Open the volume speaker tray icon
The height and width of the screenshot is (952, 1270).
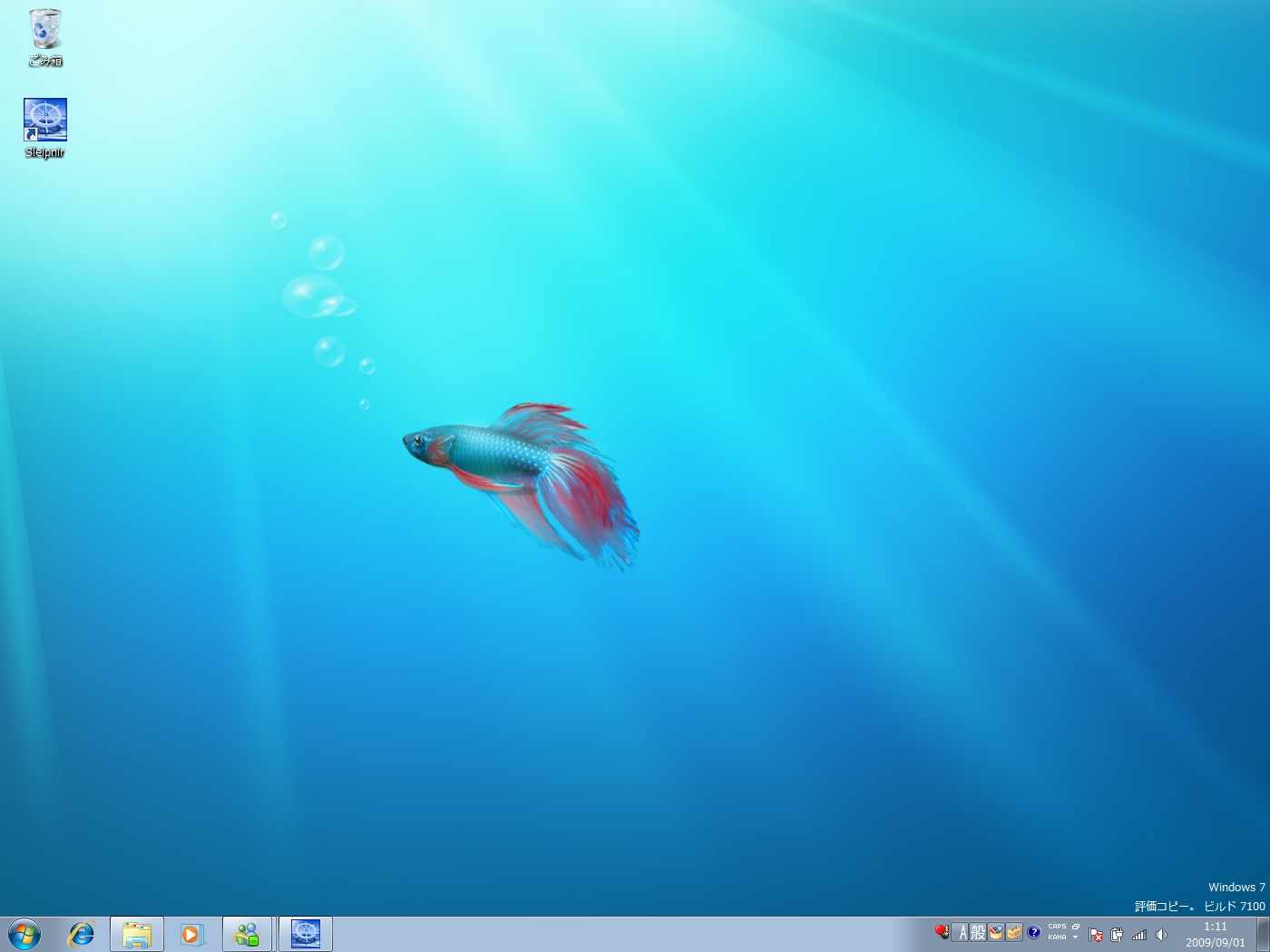(x=1161, y=935)
